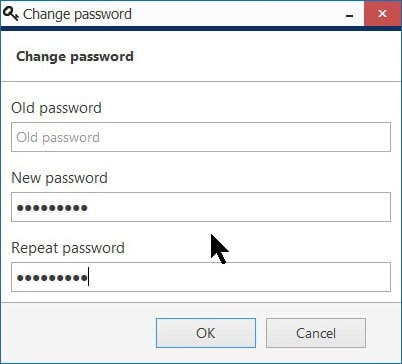Click the "Change password" window title text
The height and width of the screenshot is (364, 402).
click(x=77, y=14)
